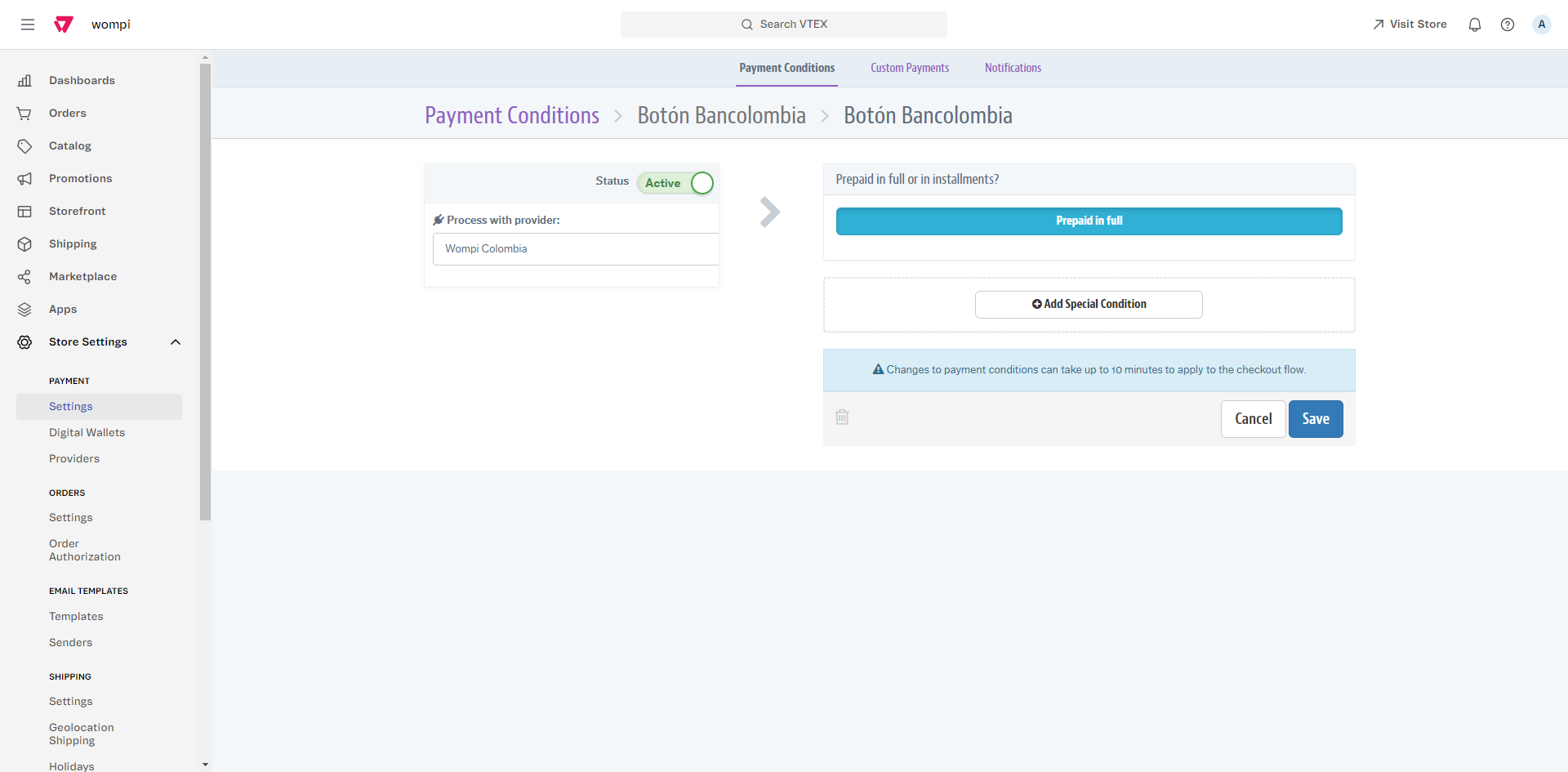Click the trash delete icon
The image size is (1568, 772).
[x=842, y=417]
